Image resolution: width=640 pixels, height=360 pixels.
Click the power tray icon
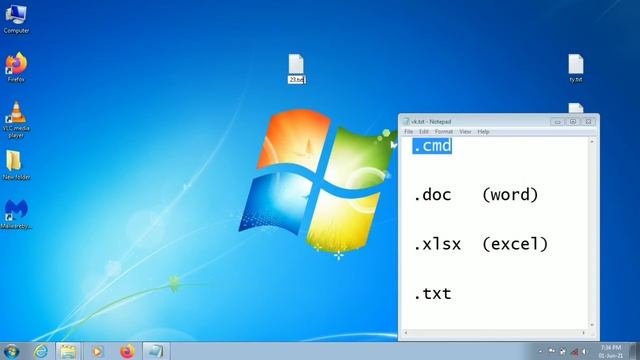pyautogui.click(x=563, y=351)
